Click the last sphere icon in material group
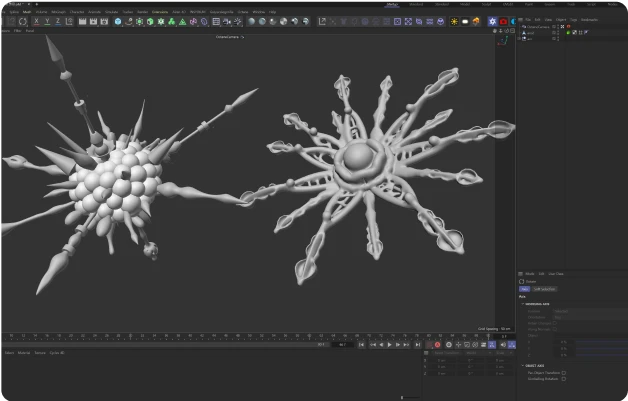This screenshot has width=628, height=401. [306, 22]
